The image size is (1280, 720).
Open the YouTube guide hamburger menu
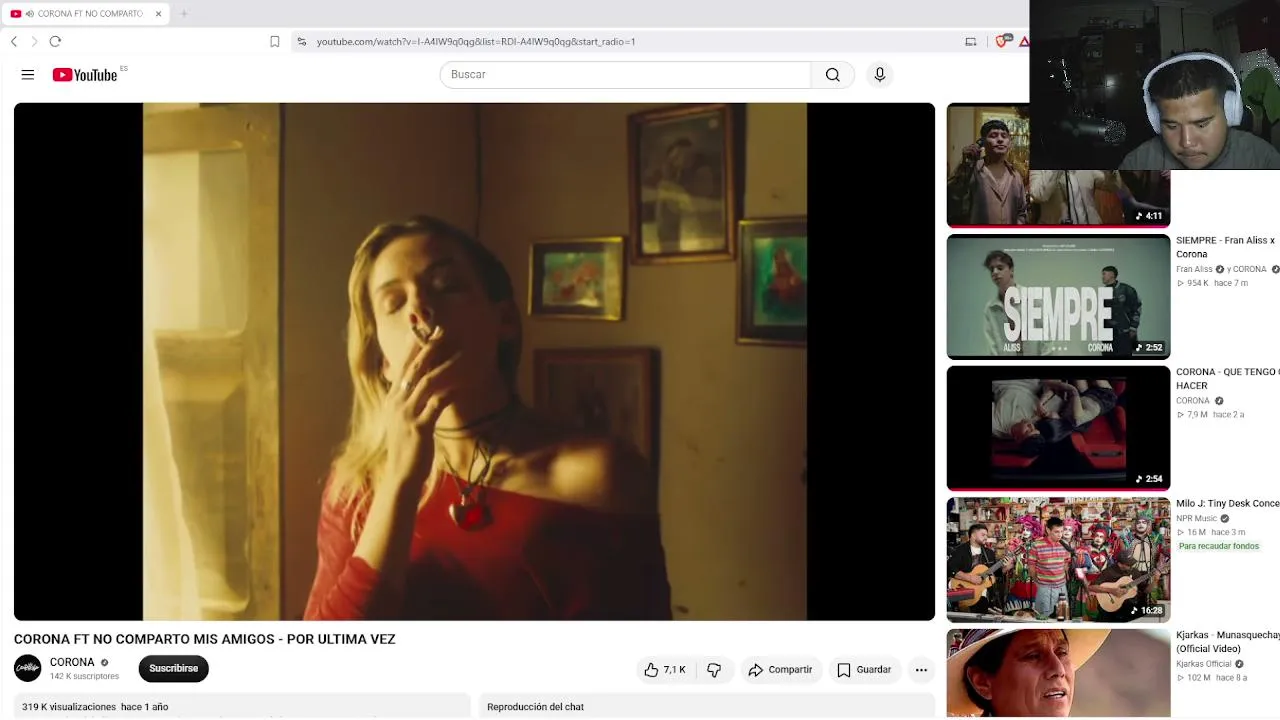click(x=28, y=75)
